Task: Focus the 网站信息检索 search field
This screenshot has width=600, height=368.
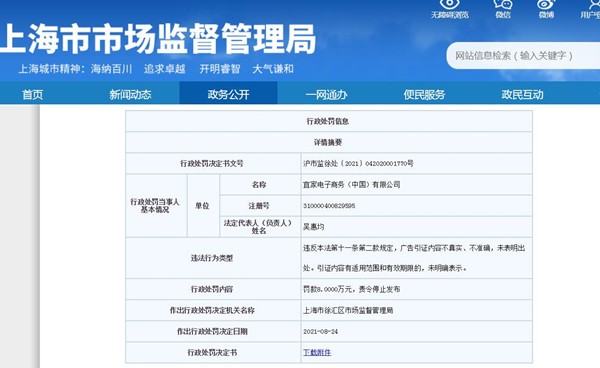Action: click(523, 56)
